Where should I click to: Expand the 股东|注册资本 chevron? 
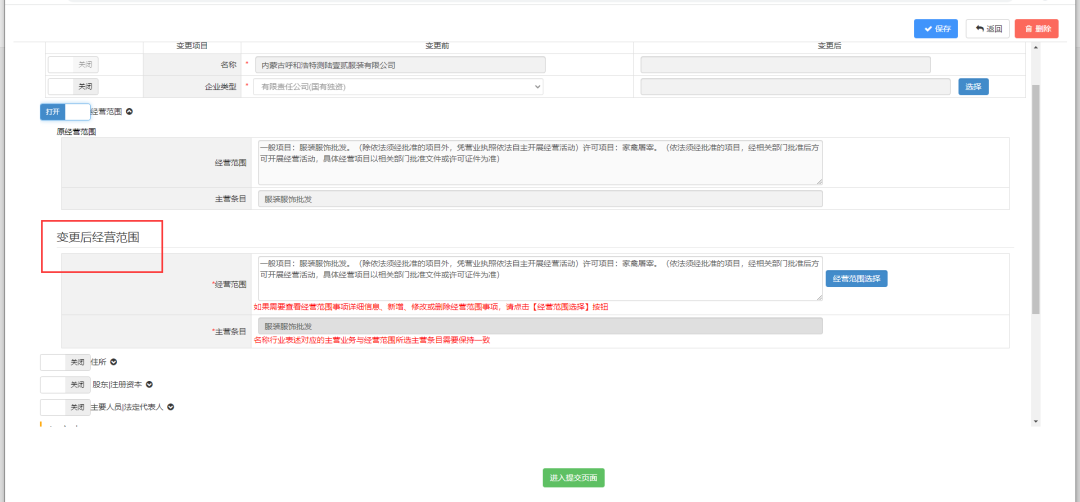149,385
